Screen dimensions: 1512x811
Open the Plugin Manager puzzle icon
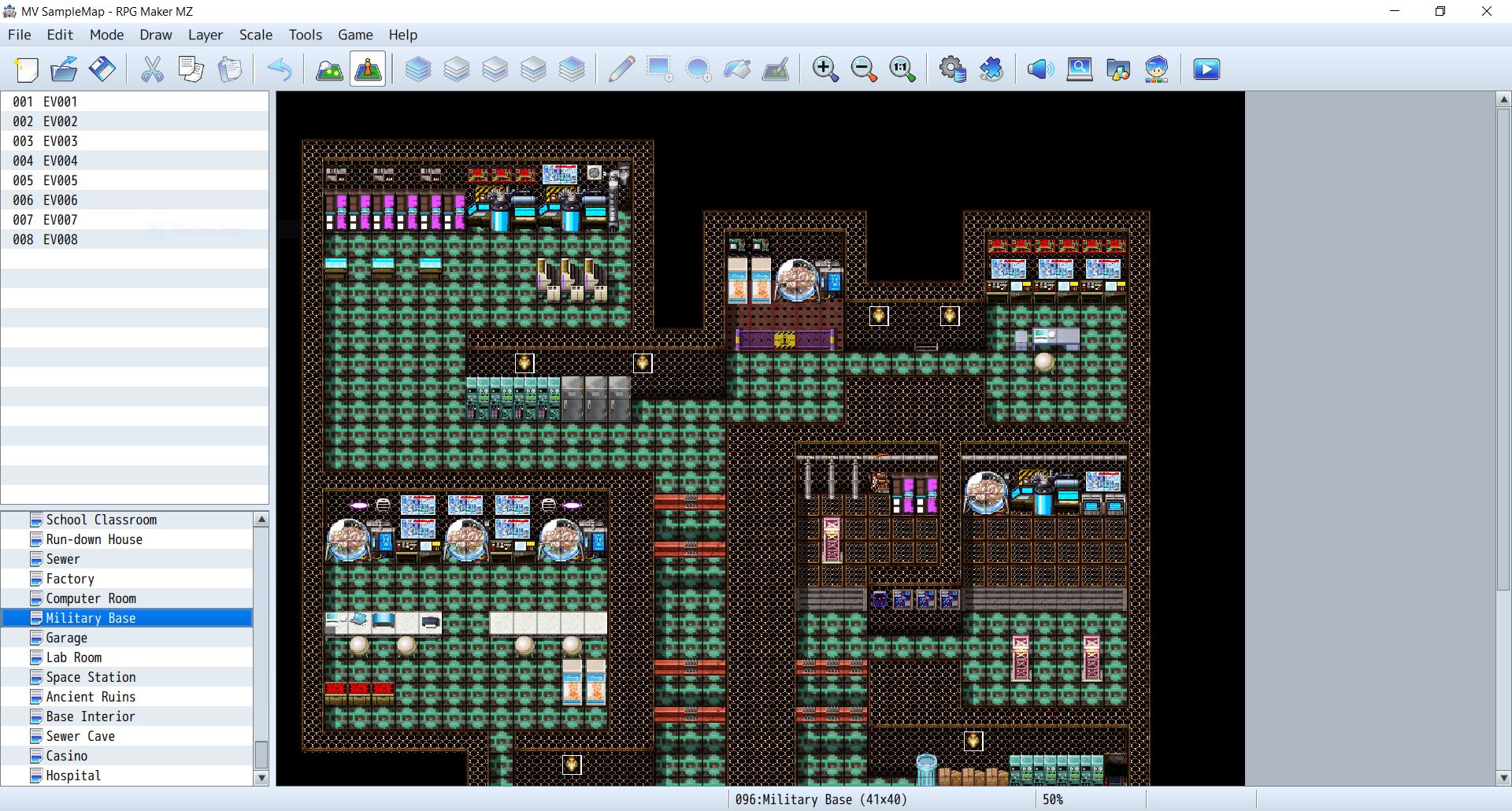[x=991, y=69]
